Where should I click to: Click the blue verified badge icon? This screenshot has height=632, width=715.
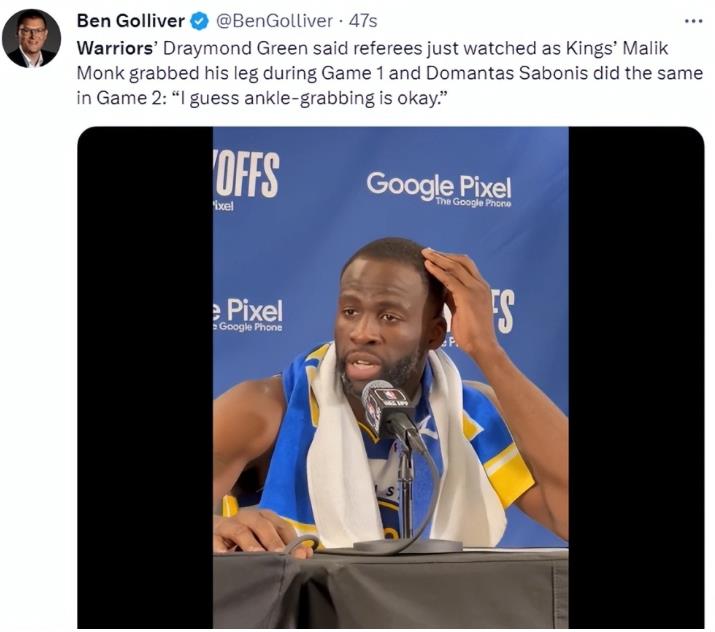[x=199, y=21]
